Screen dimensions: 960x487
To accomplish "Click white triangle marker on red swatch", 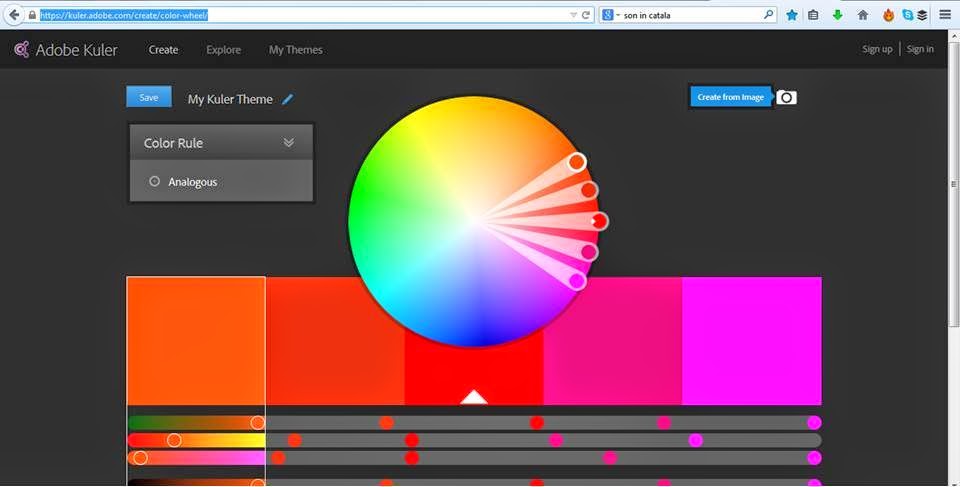I will [x=473, y=397].
